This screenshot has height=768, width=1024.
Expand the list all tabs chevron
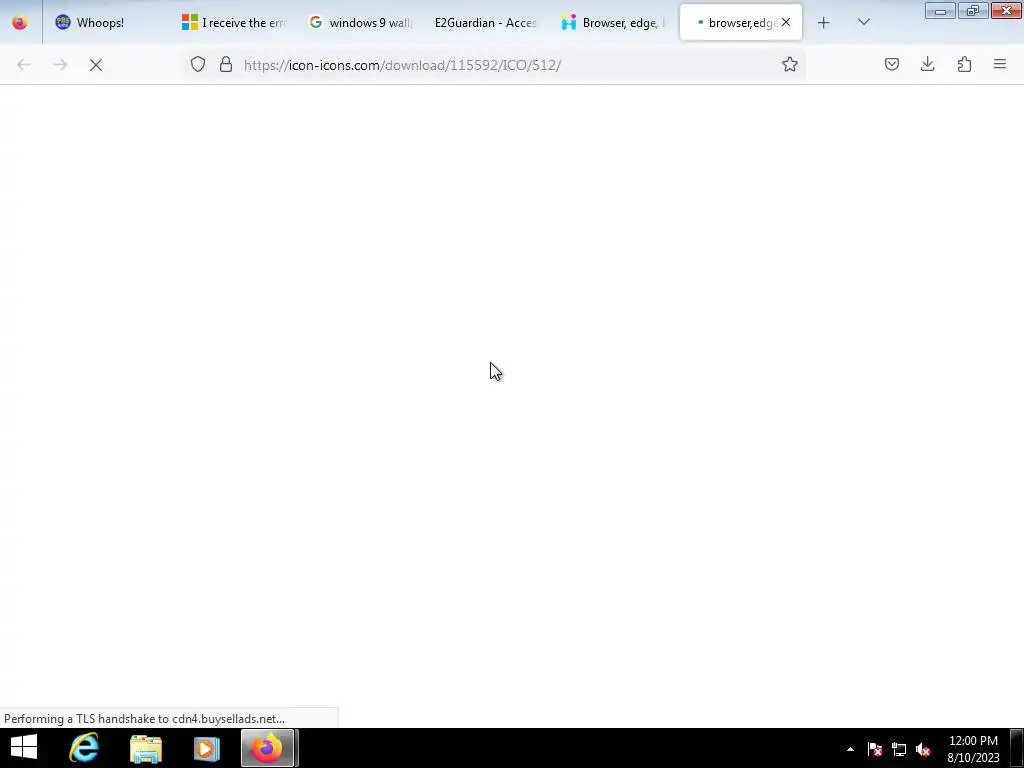click(x=863, y=23)
